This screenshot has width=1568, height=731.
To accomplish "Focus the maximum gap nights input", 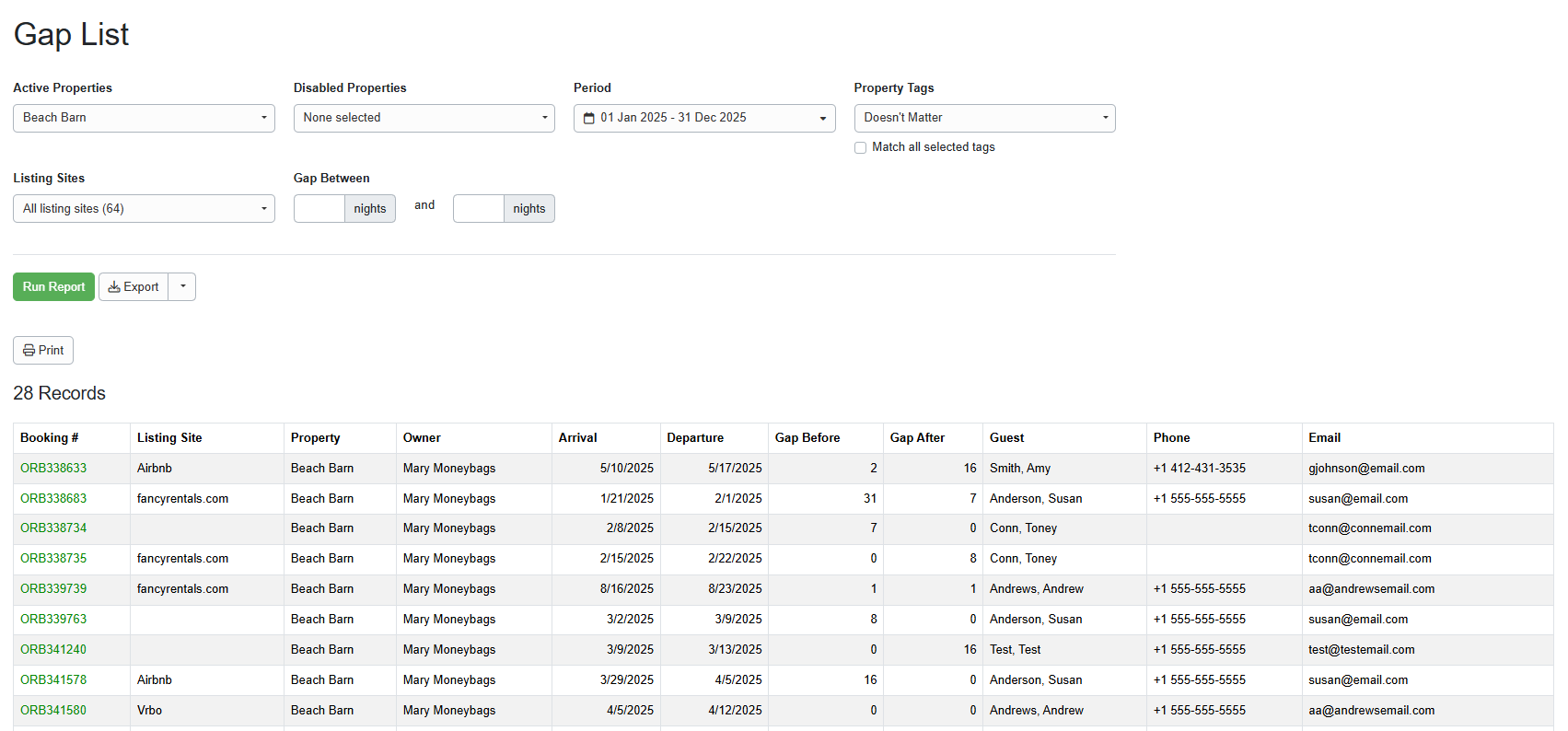I will (x=478, y=208).
